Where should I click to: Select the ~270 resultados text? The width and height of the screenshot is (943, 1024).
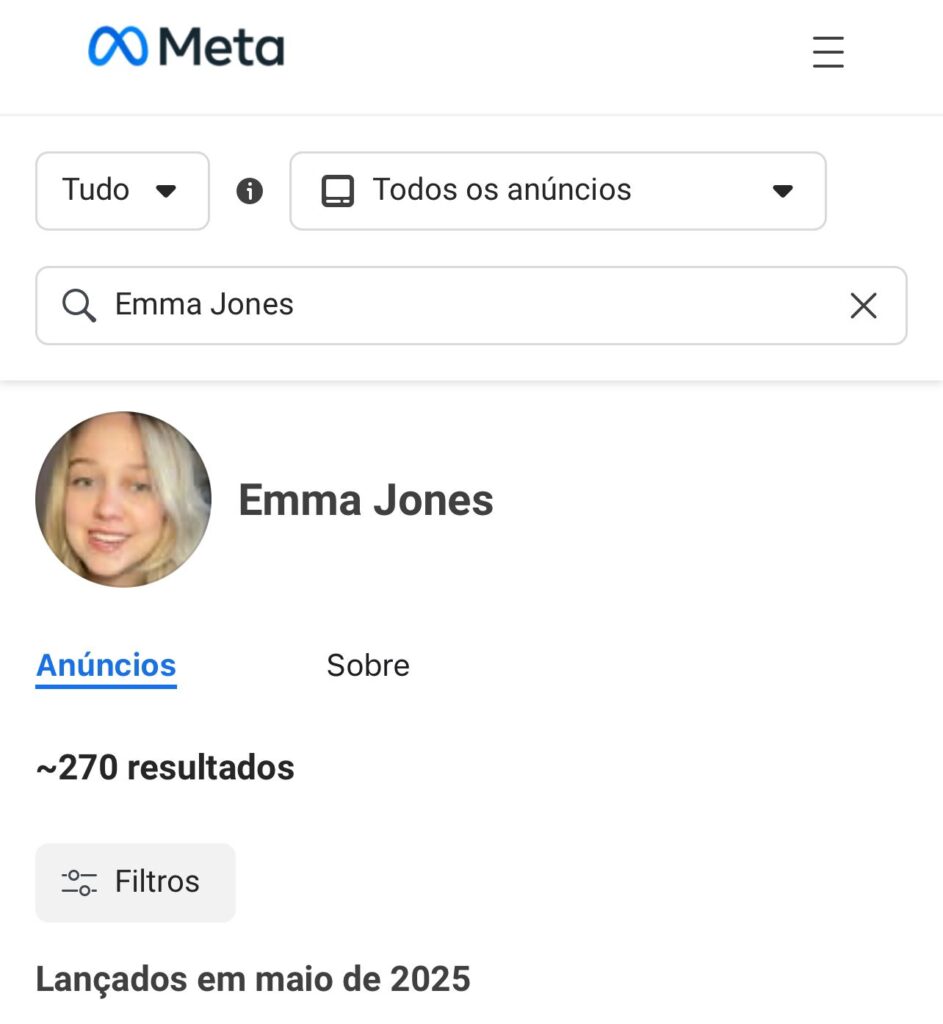tap(165, 767)
